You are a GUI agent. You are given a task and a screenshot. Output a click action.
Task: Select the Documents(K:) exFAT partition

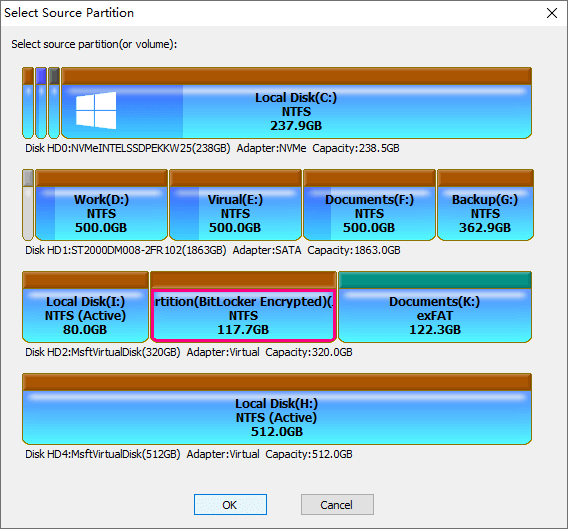435,307
